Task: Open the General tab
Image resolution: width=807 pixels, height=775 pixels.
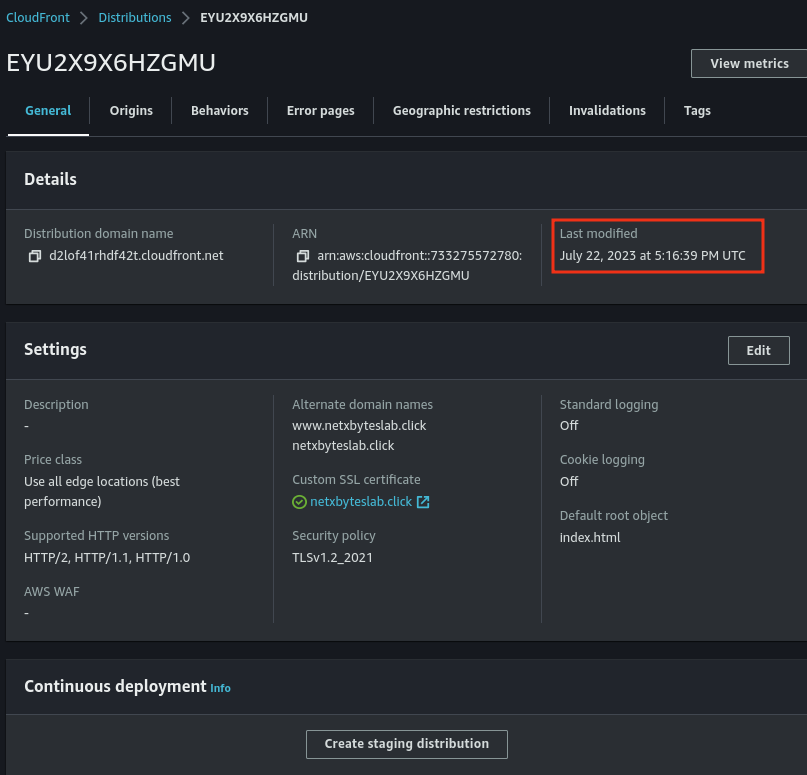Action: click(48, 111)
